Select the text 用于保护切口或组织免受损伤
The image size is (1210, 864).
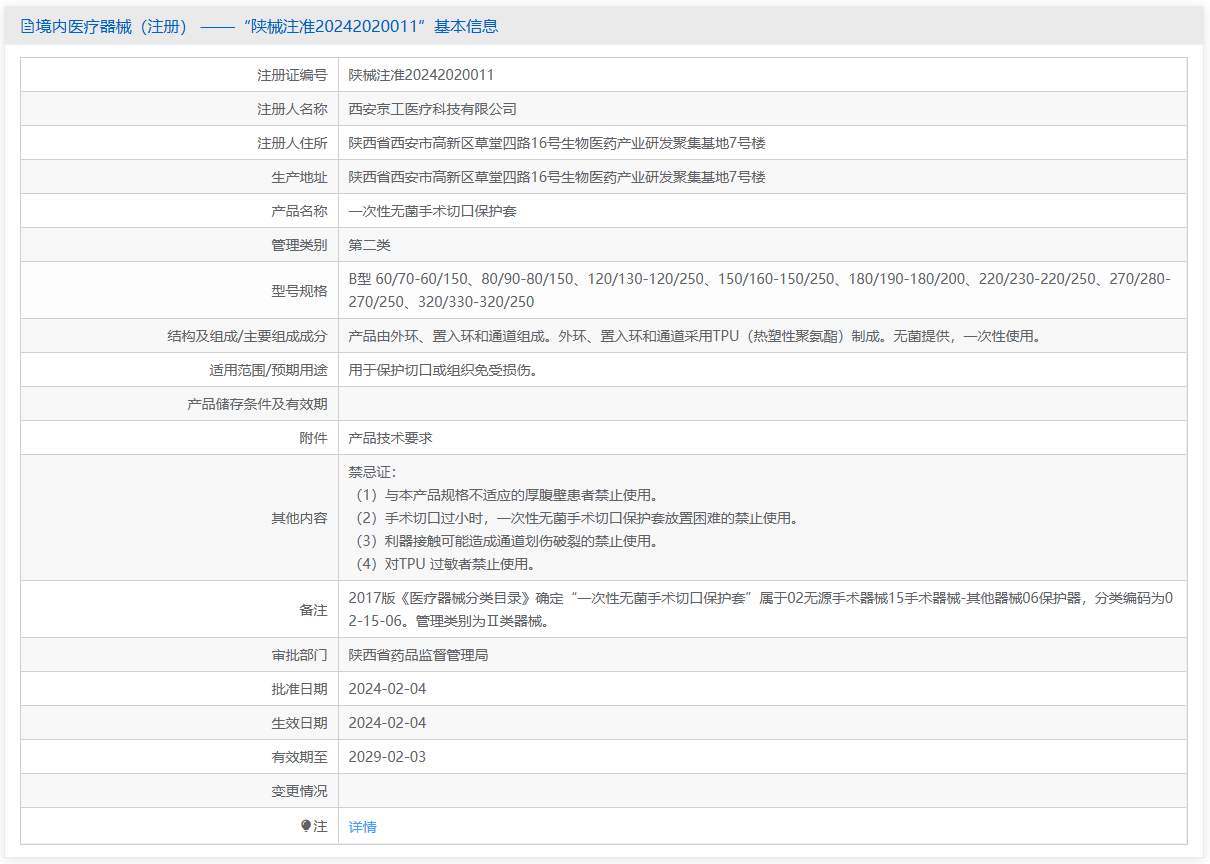click(x=446, y=370)
